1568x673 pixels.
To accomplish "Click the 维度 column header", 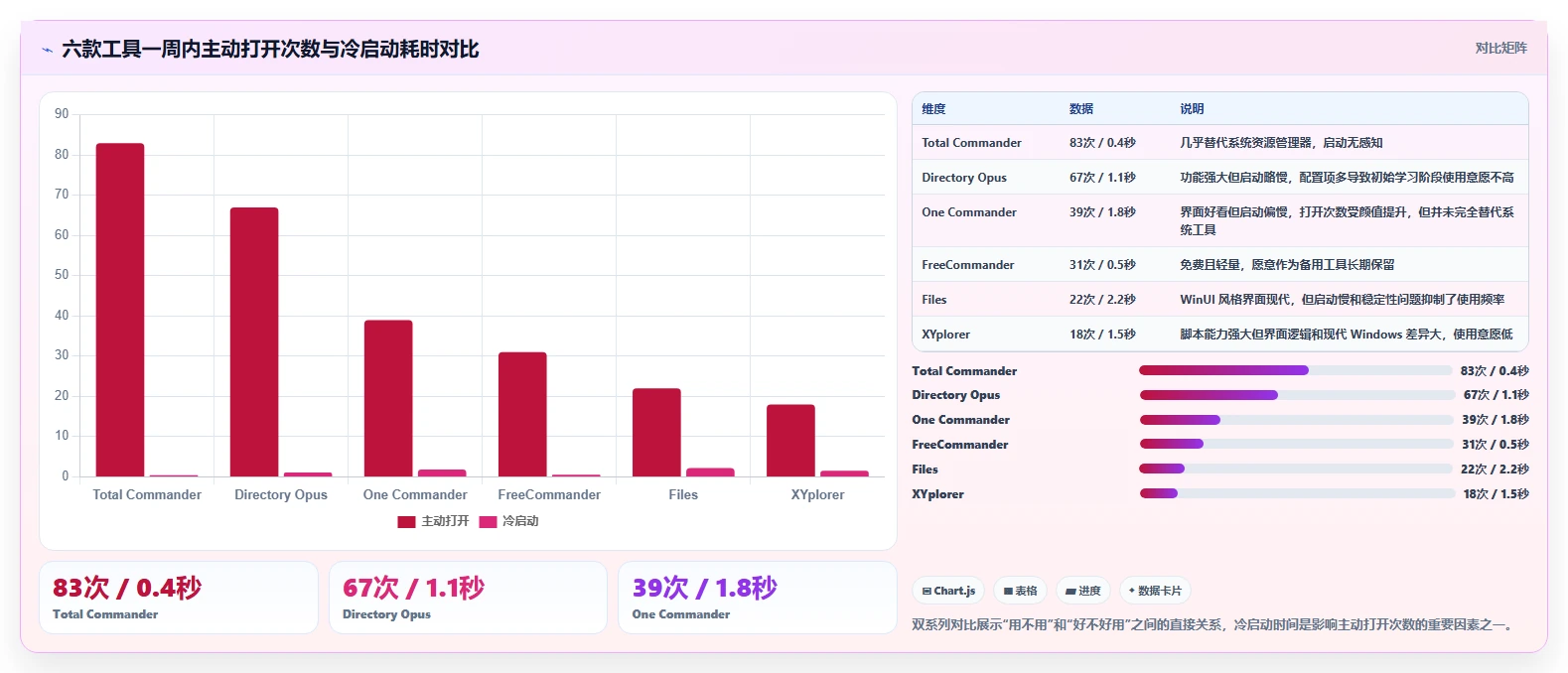I will click(x=933, y=109).
